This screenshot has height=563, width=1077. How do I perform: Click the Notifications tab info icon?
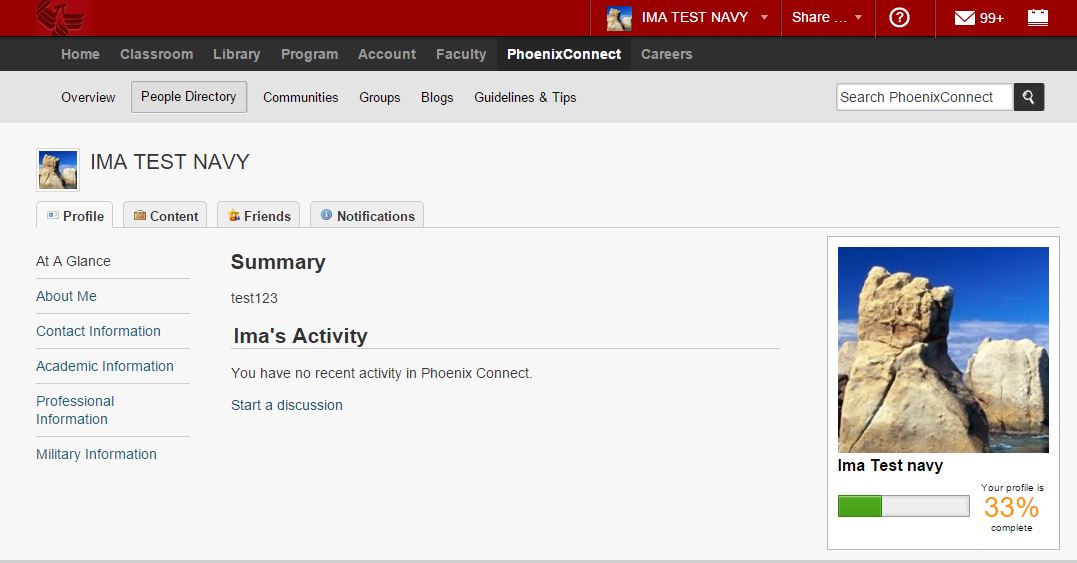(x=326, y=215)
